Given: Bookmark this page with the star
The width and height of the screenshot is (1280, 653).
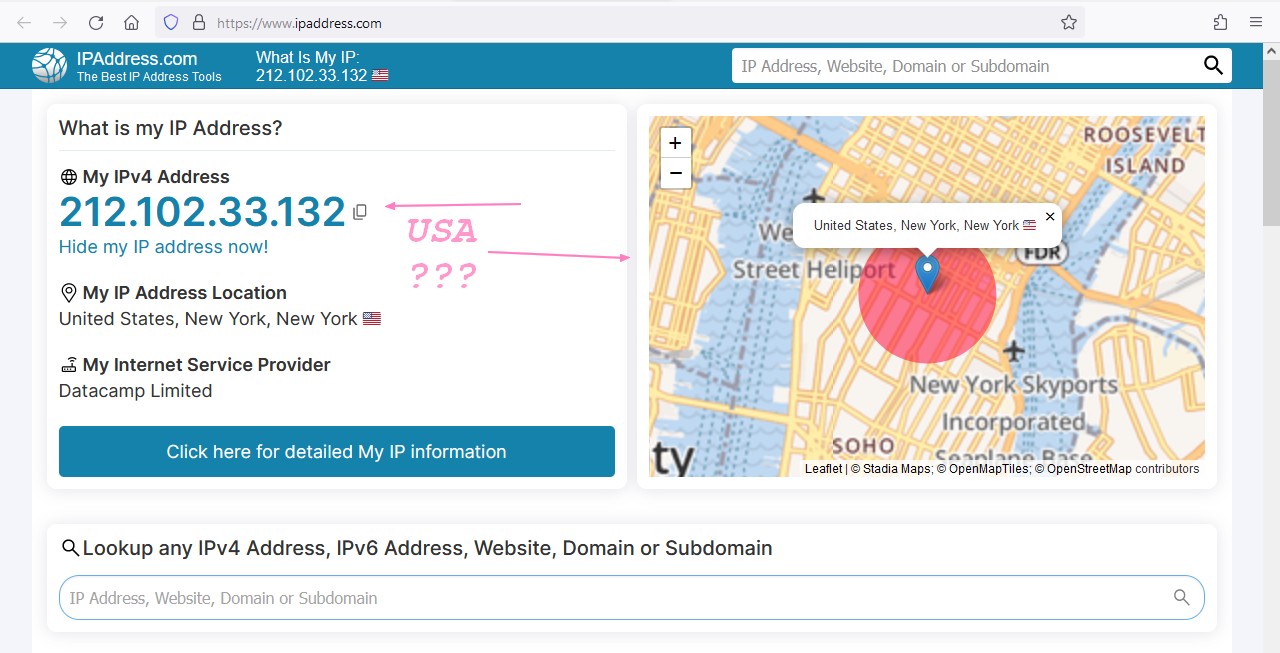Looking at the screenshot, I should click(x=1069, y=22).
